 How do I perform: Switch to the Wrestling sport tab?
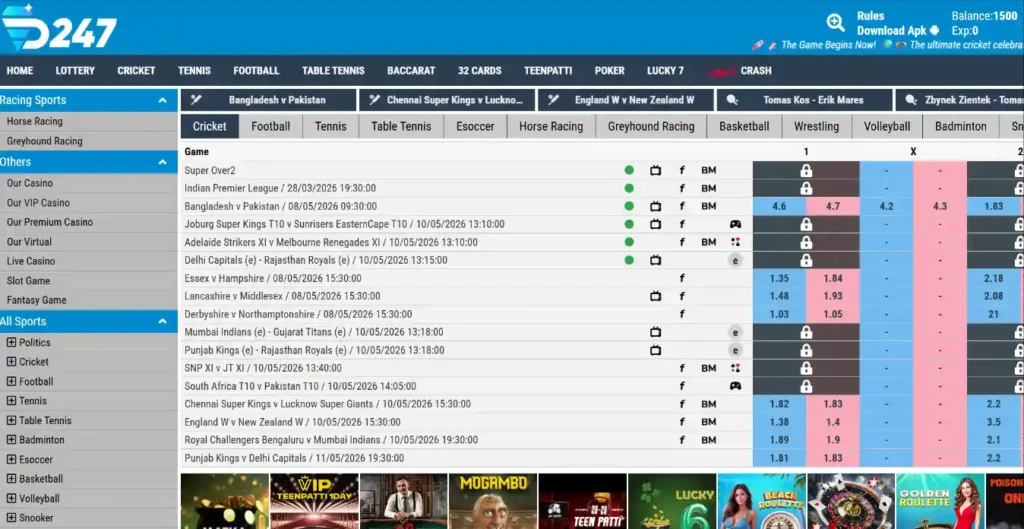[x=816, y=126]
